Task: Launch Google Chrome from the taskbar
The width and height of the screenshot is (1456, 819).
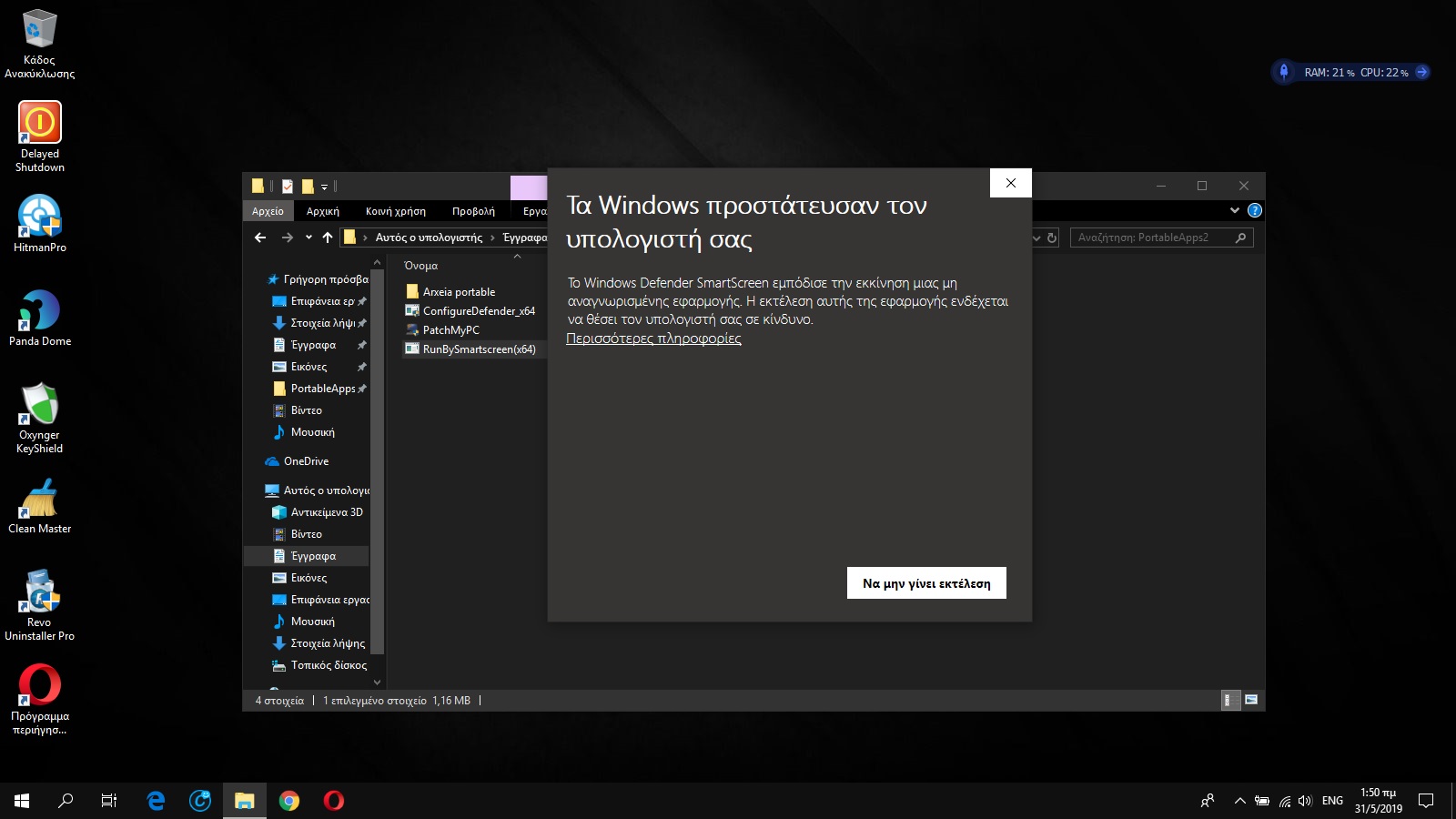Action: [289, 801]
